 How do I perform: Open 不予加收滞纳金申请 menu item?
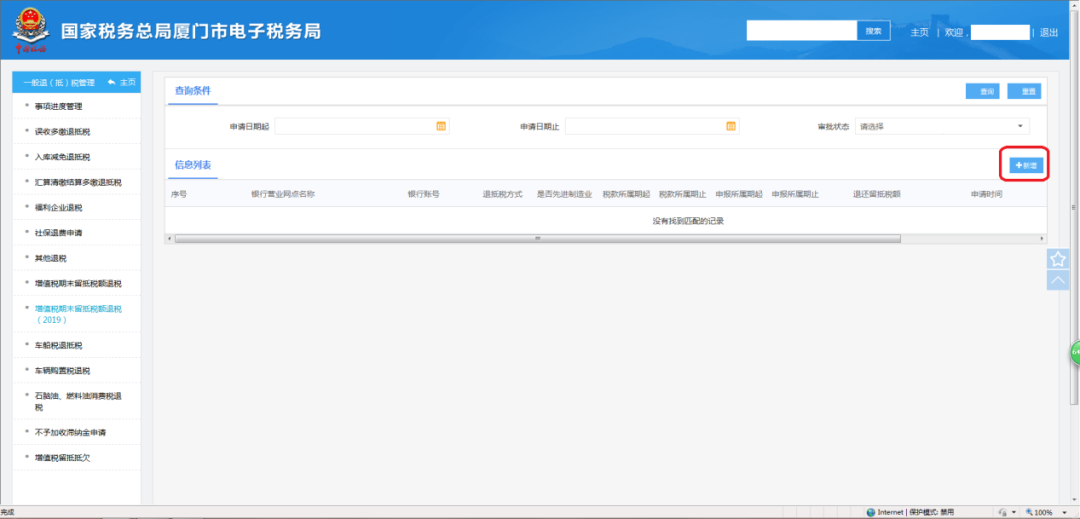[70, 432]
